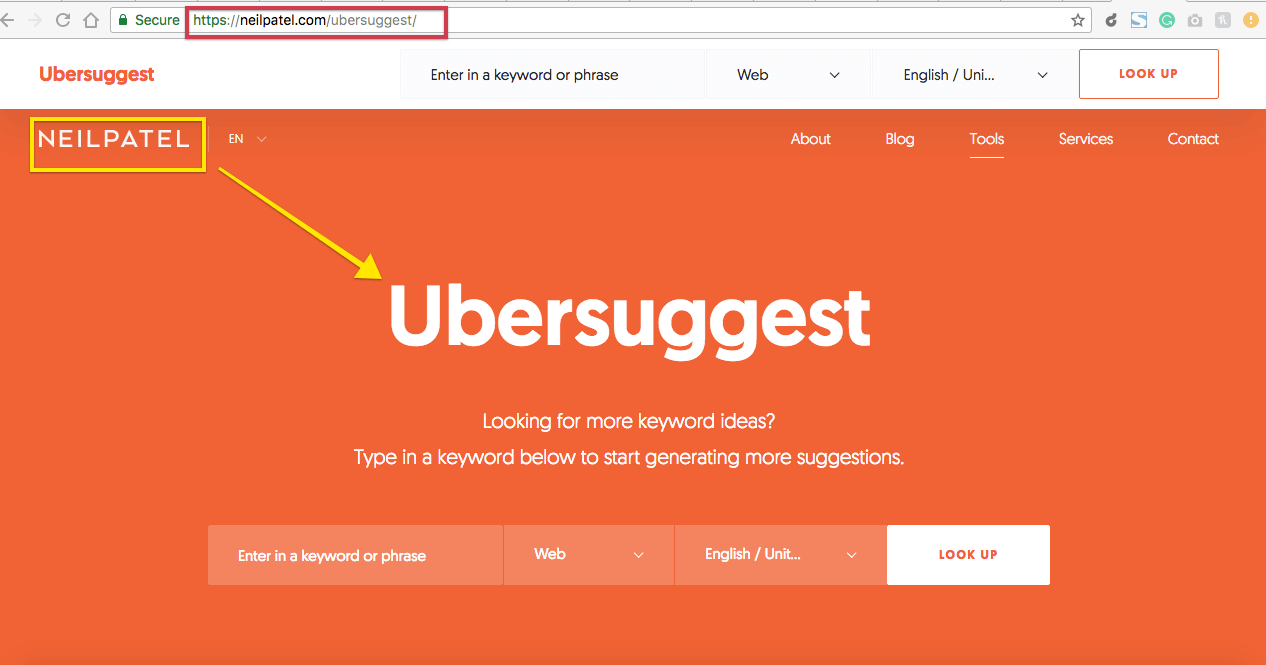Click the browser forward arrow

click(x=35, y=20)
